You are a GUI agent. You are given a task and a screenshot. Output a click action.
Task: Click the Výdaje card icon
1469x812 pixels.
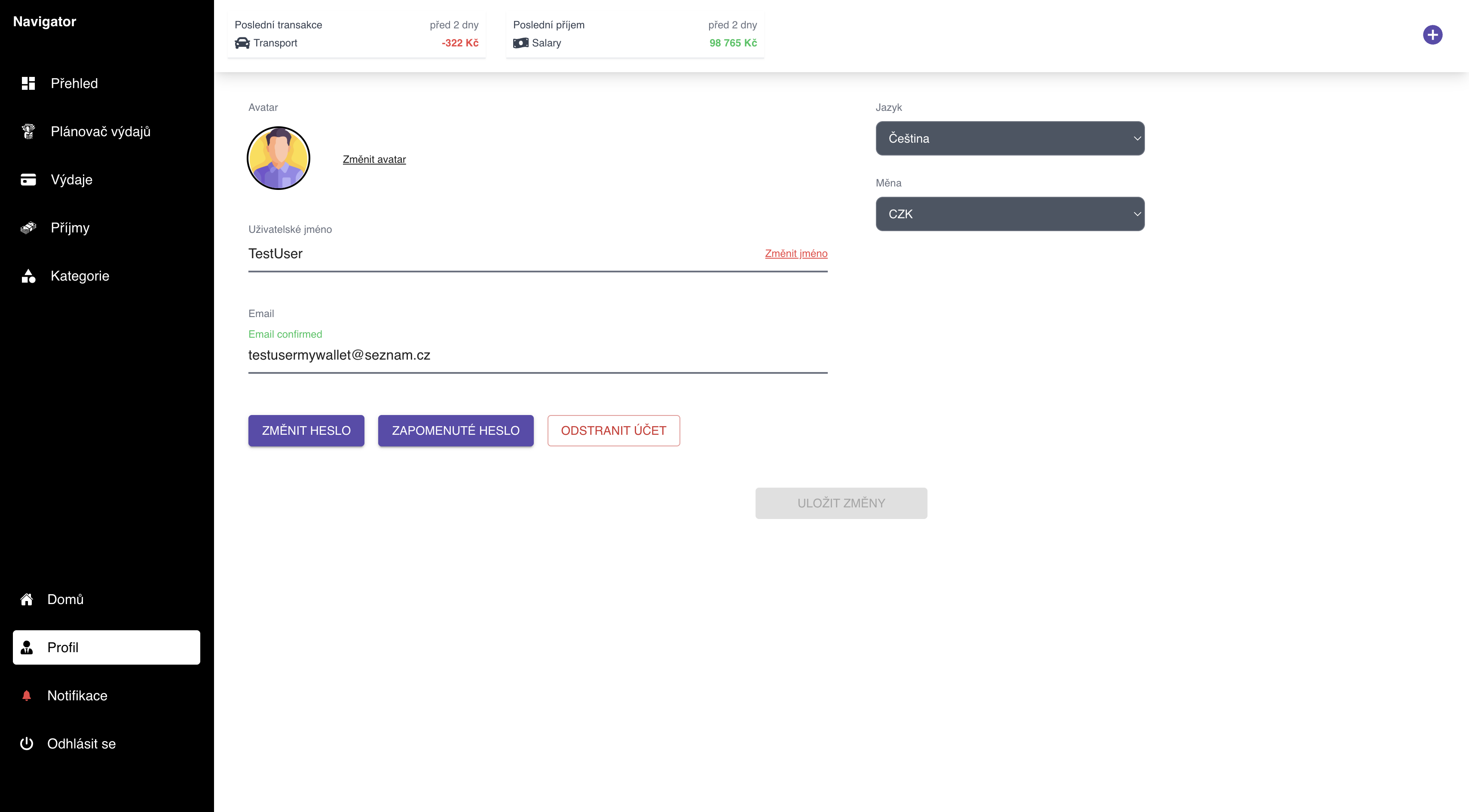point(28,180)
